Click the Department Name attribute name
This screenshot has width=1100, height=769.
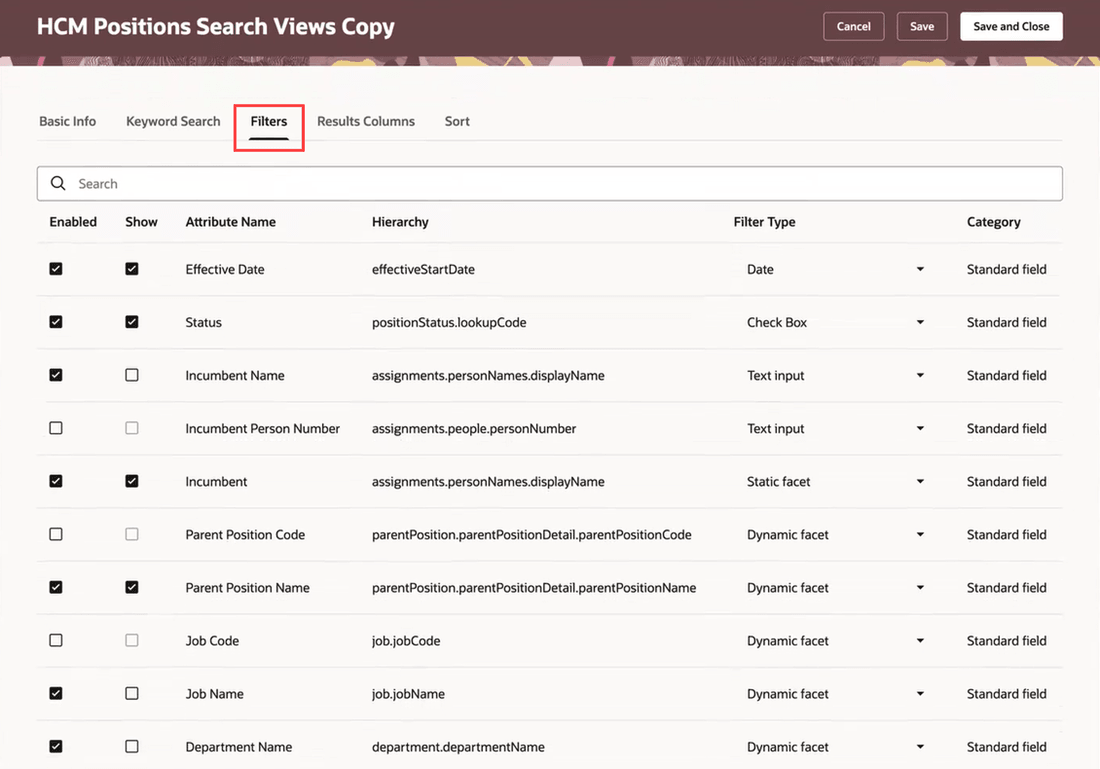coord(239,747)
